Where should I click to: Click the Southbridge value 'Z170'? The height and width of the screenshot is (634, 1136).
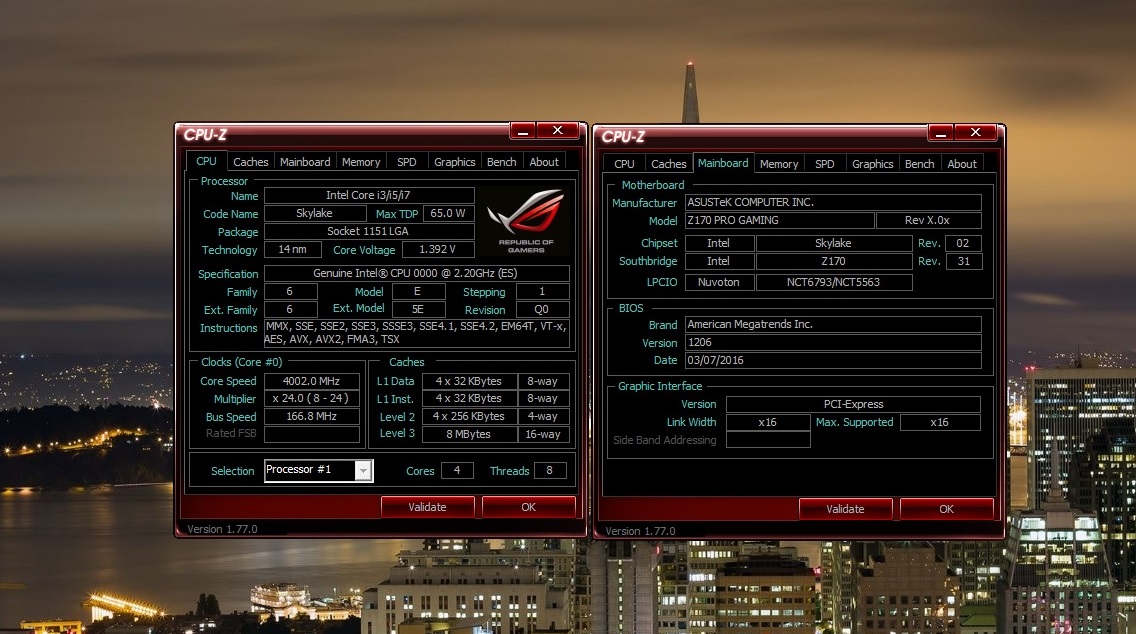coord(834,262)
